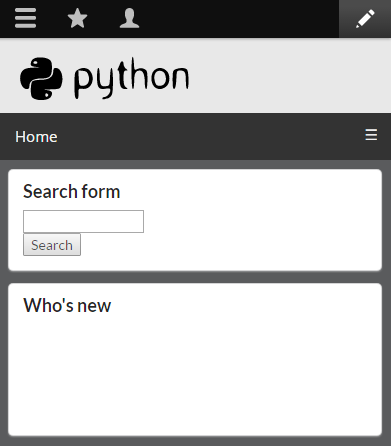Open shortcuts via the star icon

coord(77,18)
